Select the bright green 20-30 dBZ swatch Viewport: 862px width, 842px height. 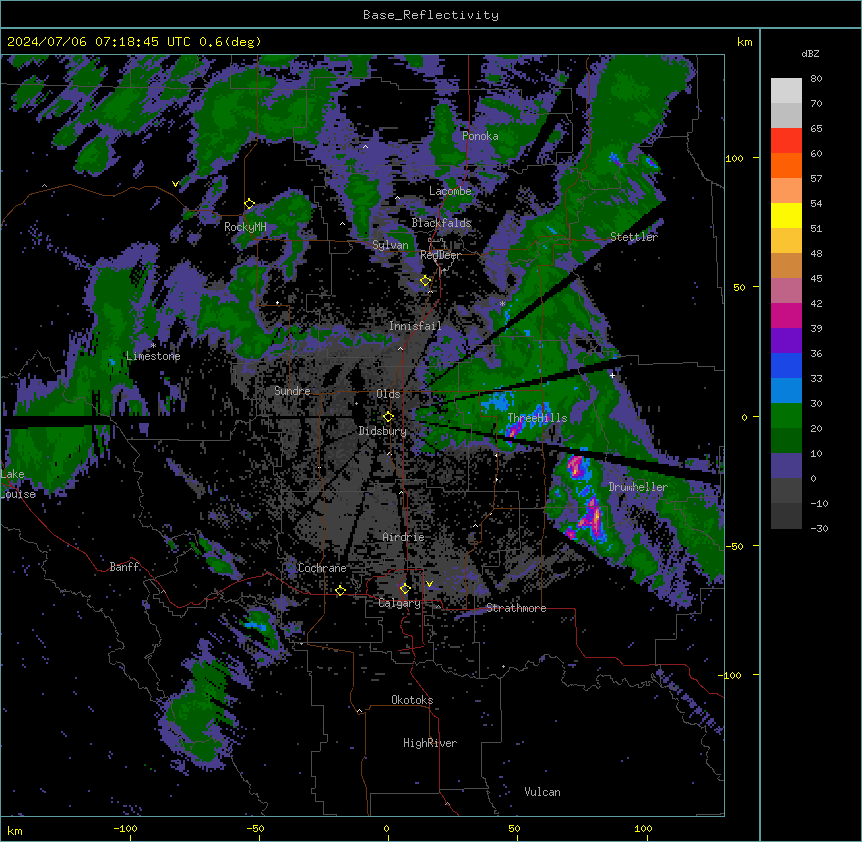[786, 416]
